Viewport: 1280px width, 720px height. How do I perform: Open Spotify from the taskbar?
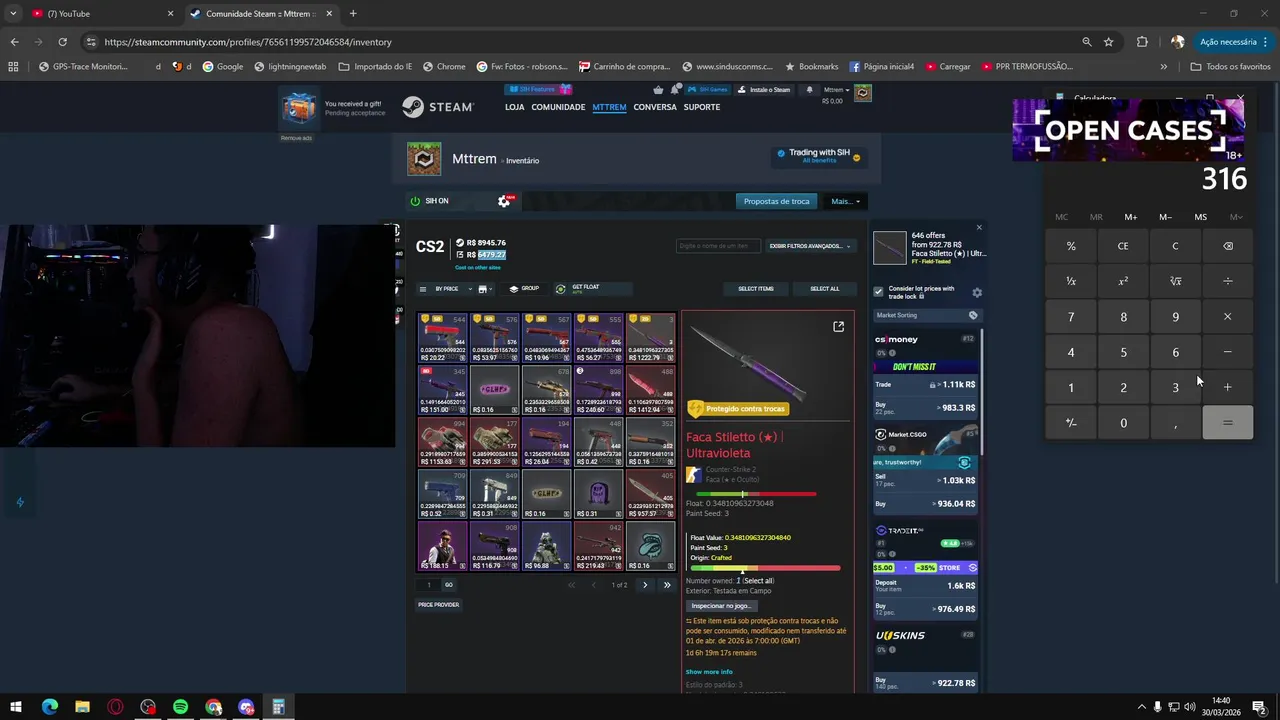pos(181,707)
